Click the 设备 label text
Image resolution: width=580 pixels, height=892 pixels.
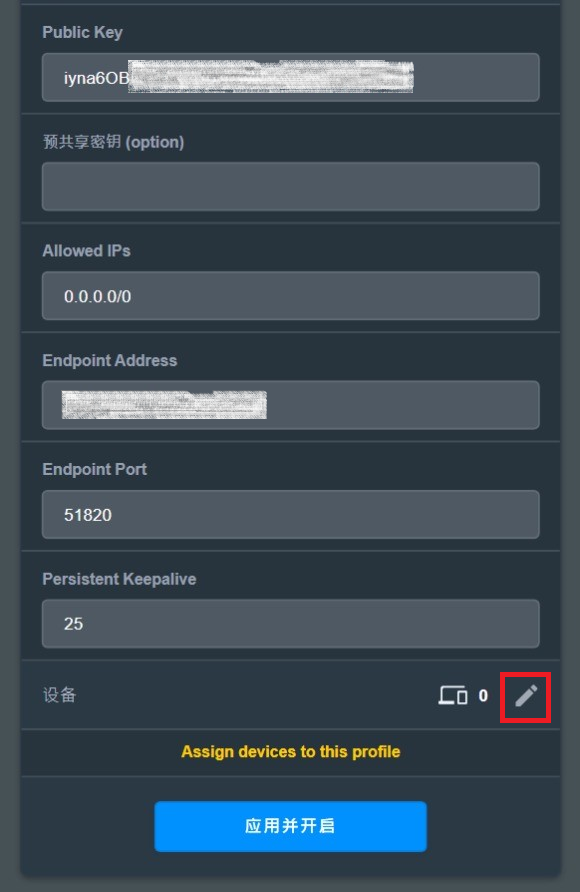(60, 695)
